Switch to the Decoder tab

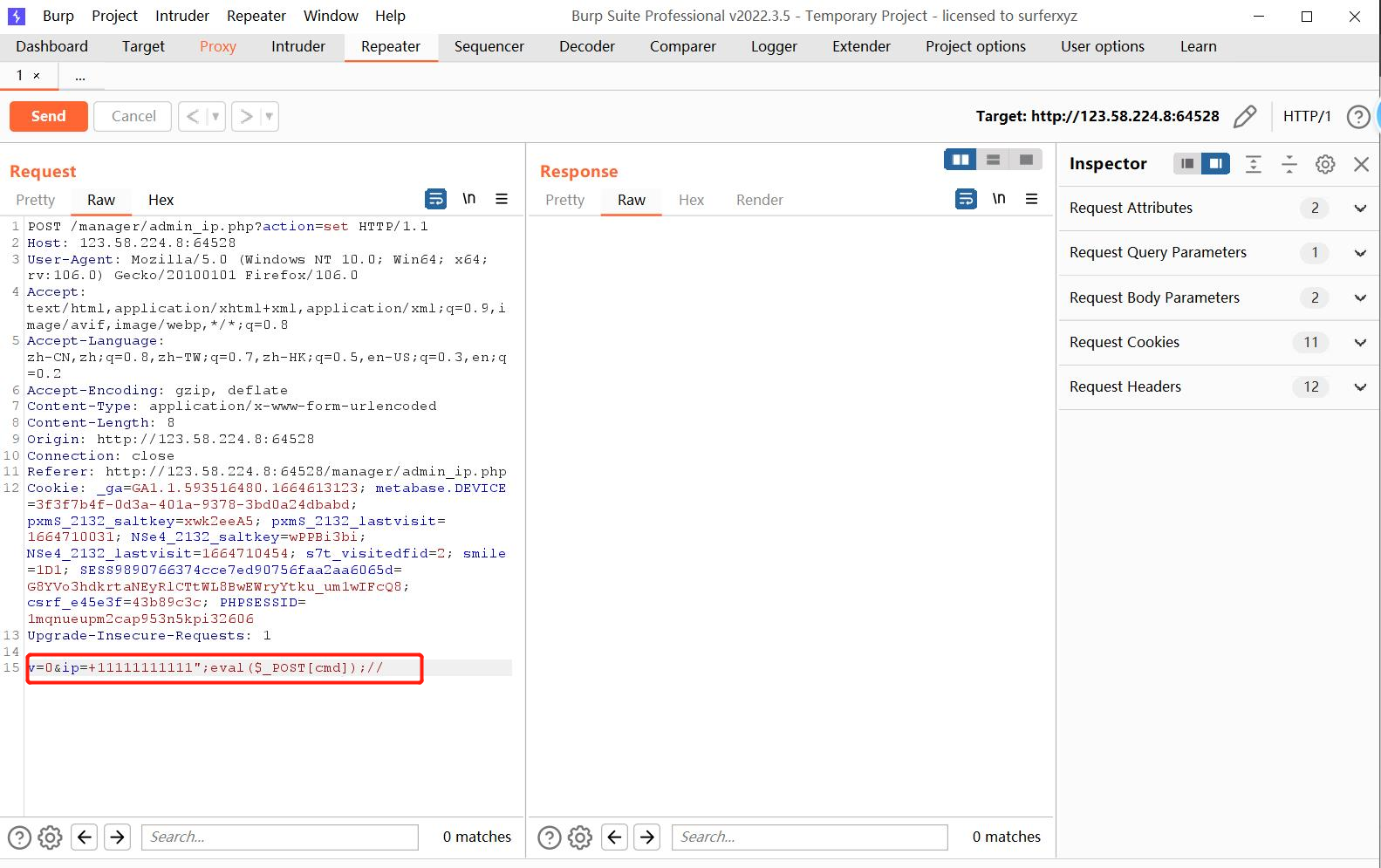click(587, 46)
